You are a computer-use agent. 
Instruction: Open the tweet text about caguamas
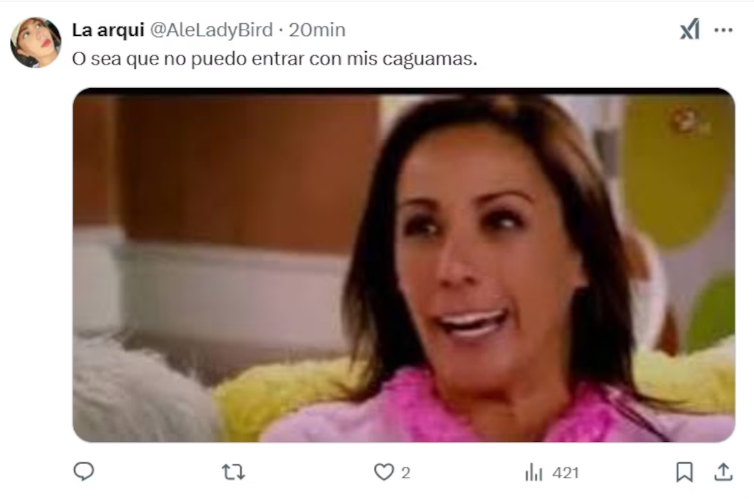pyautogui.click(x=275, y=59)
